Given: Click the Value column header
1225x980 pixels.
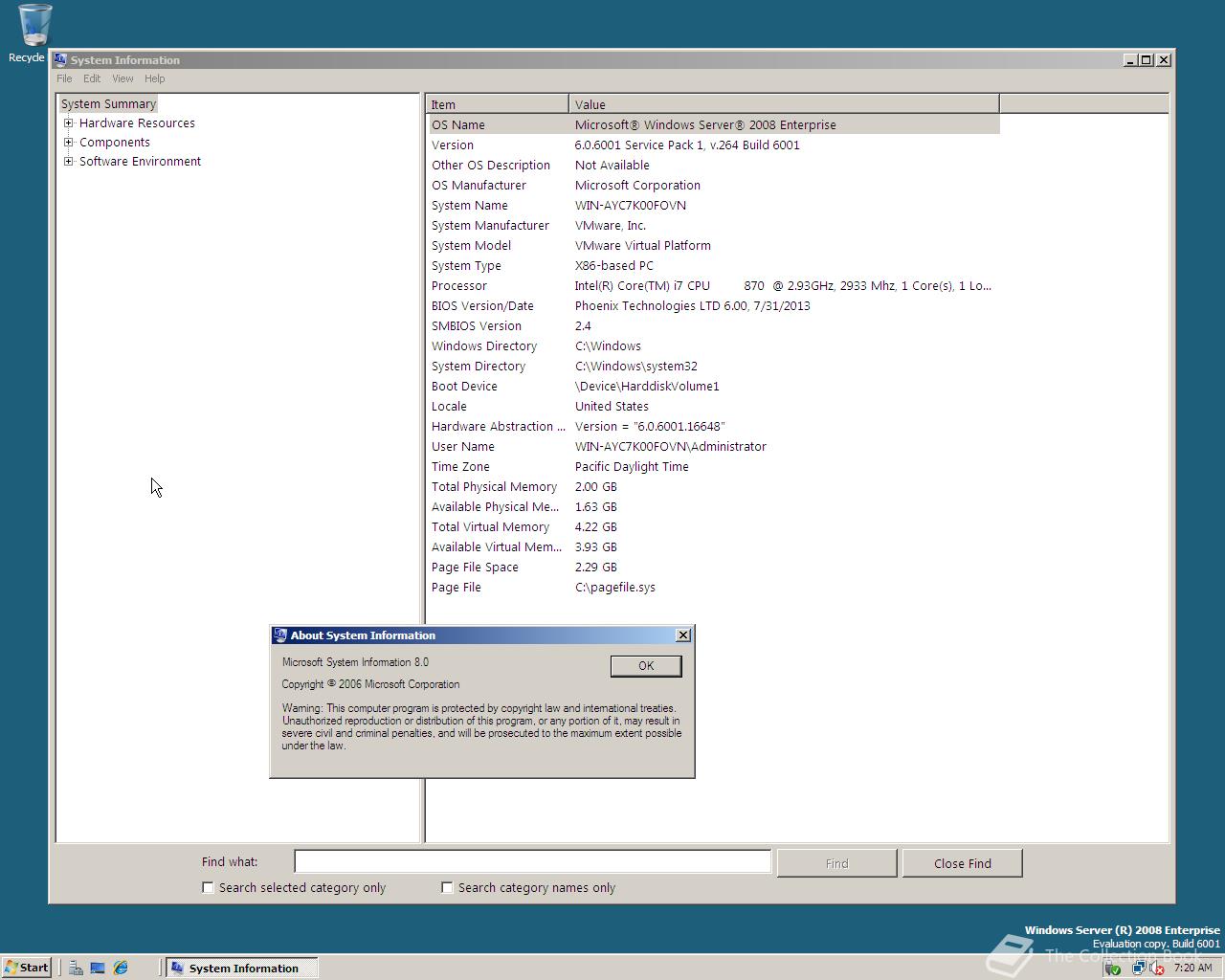Looking at the screenshot, I should 784,104.
